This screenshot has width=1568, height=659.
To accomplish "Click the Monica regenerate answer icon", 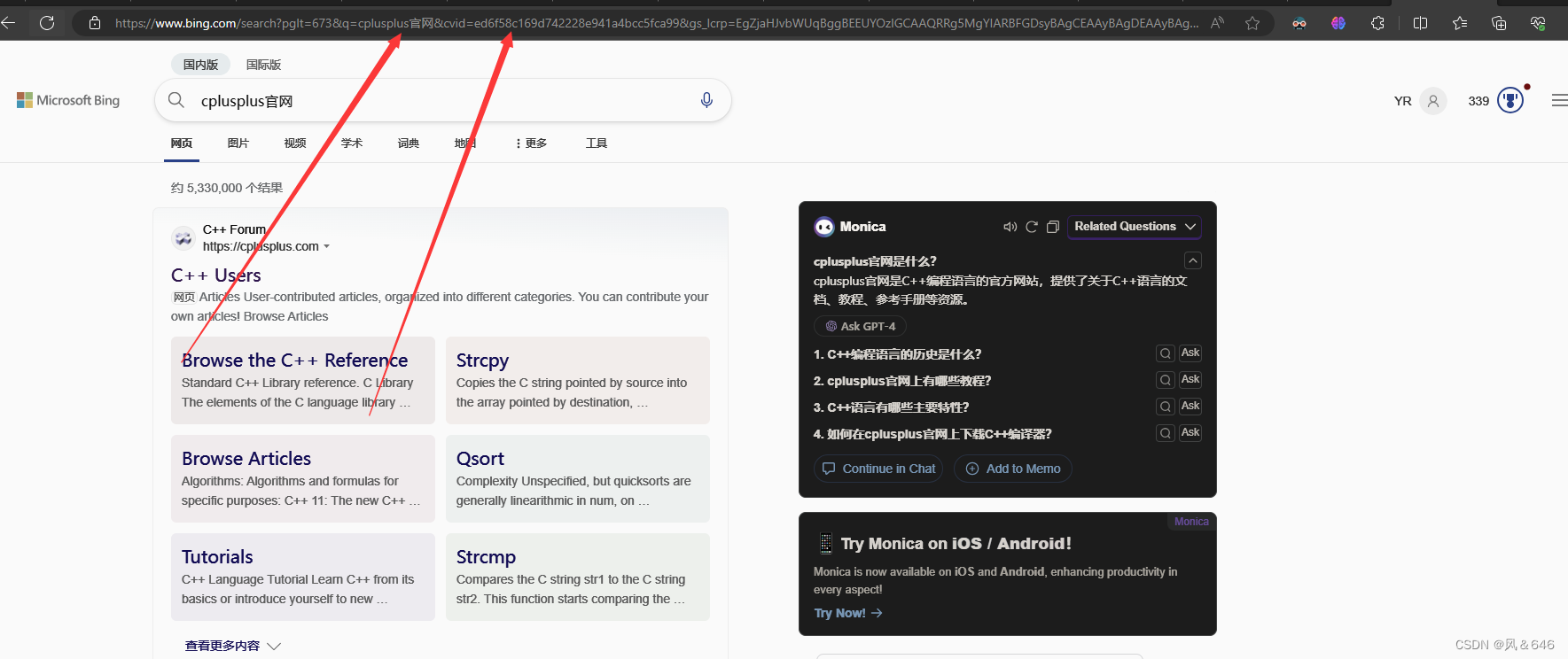I will (x=1032, y=227).
